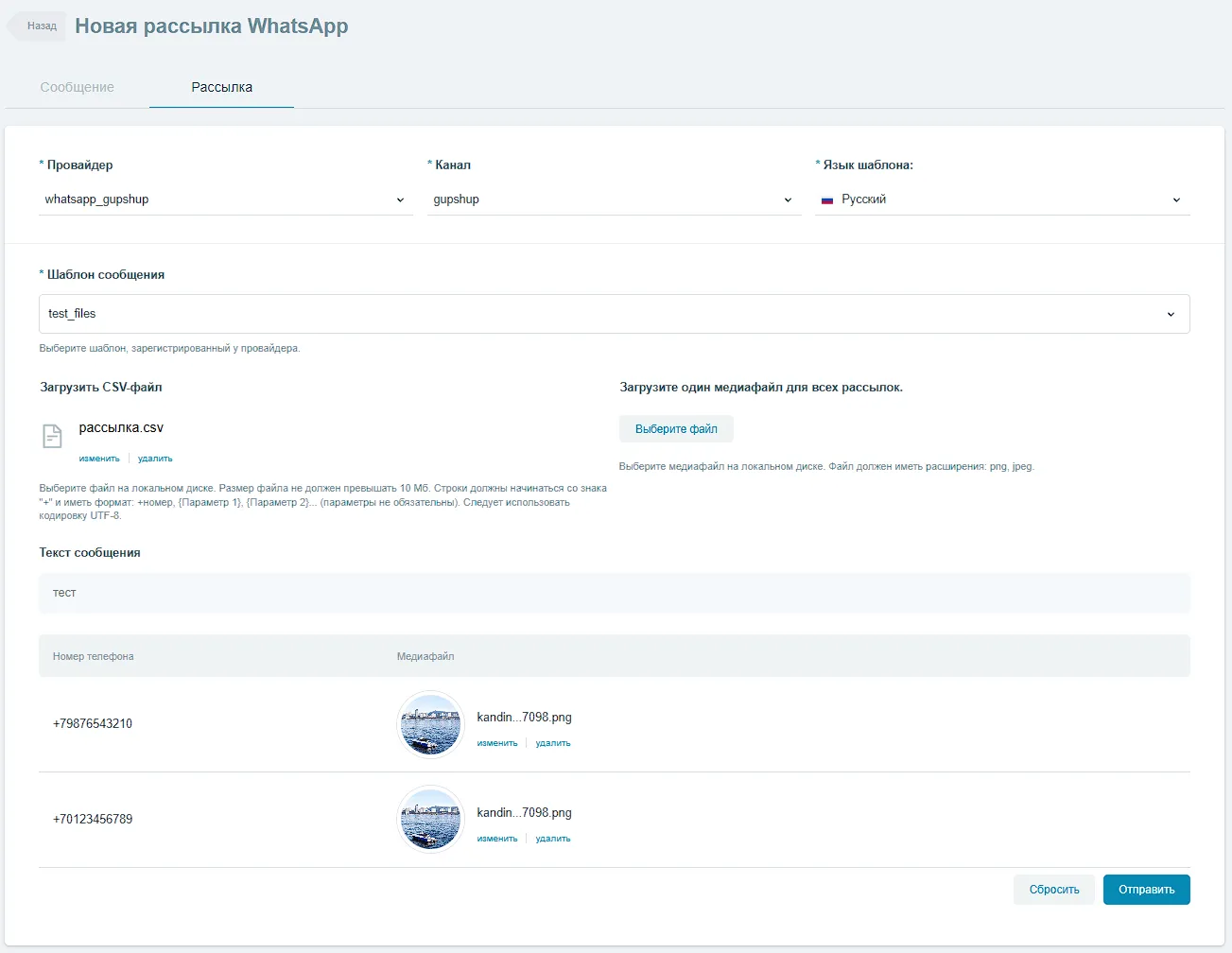This screenshot has width=1232, height=953.
Task: Switch to the Сообщение tab
Action: pos(78,87)
